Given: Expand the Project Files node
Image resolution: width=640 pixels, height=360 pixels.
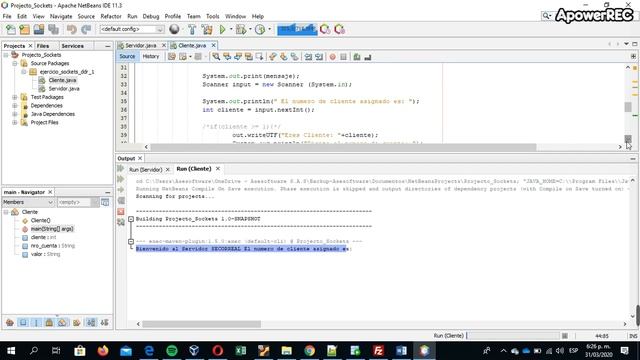Looking at the screenshot, I should pyautogui.click(x=15, y=122).
